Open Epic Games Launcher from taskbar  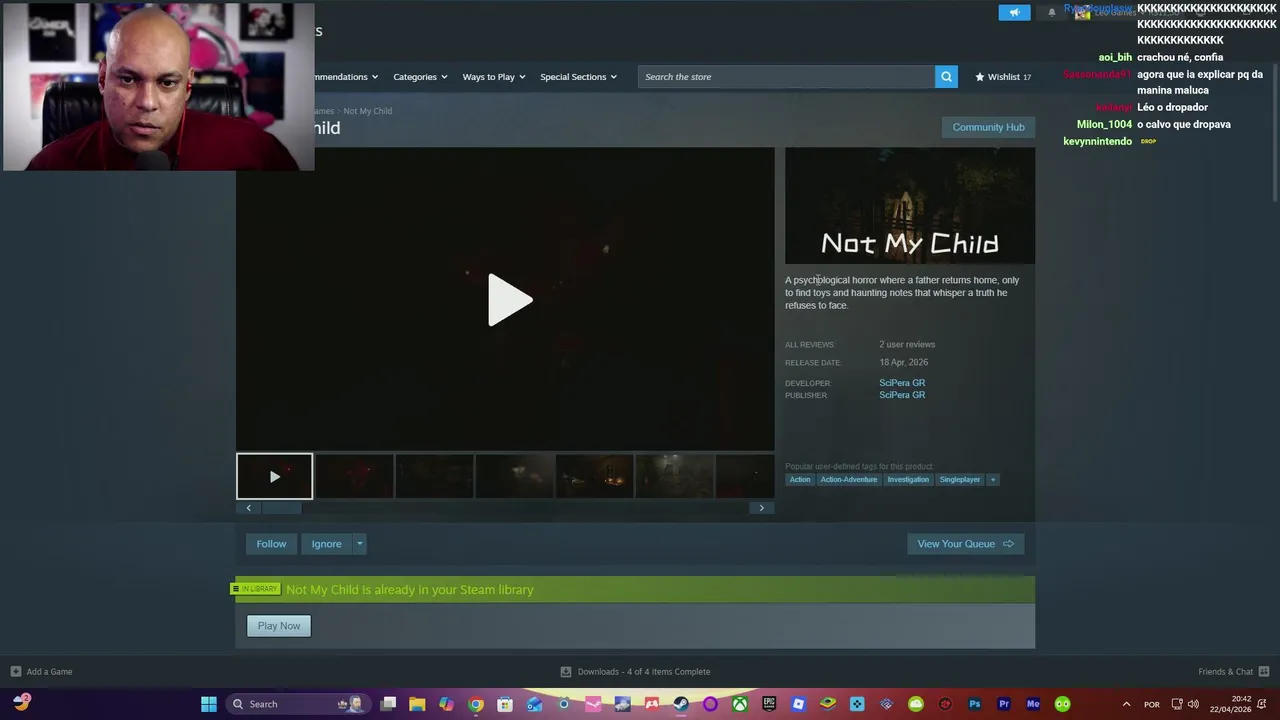coord(769,704)
